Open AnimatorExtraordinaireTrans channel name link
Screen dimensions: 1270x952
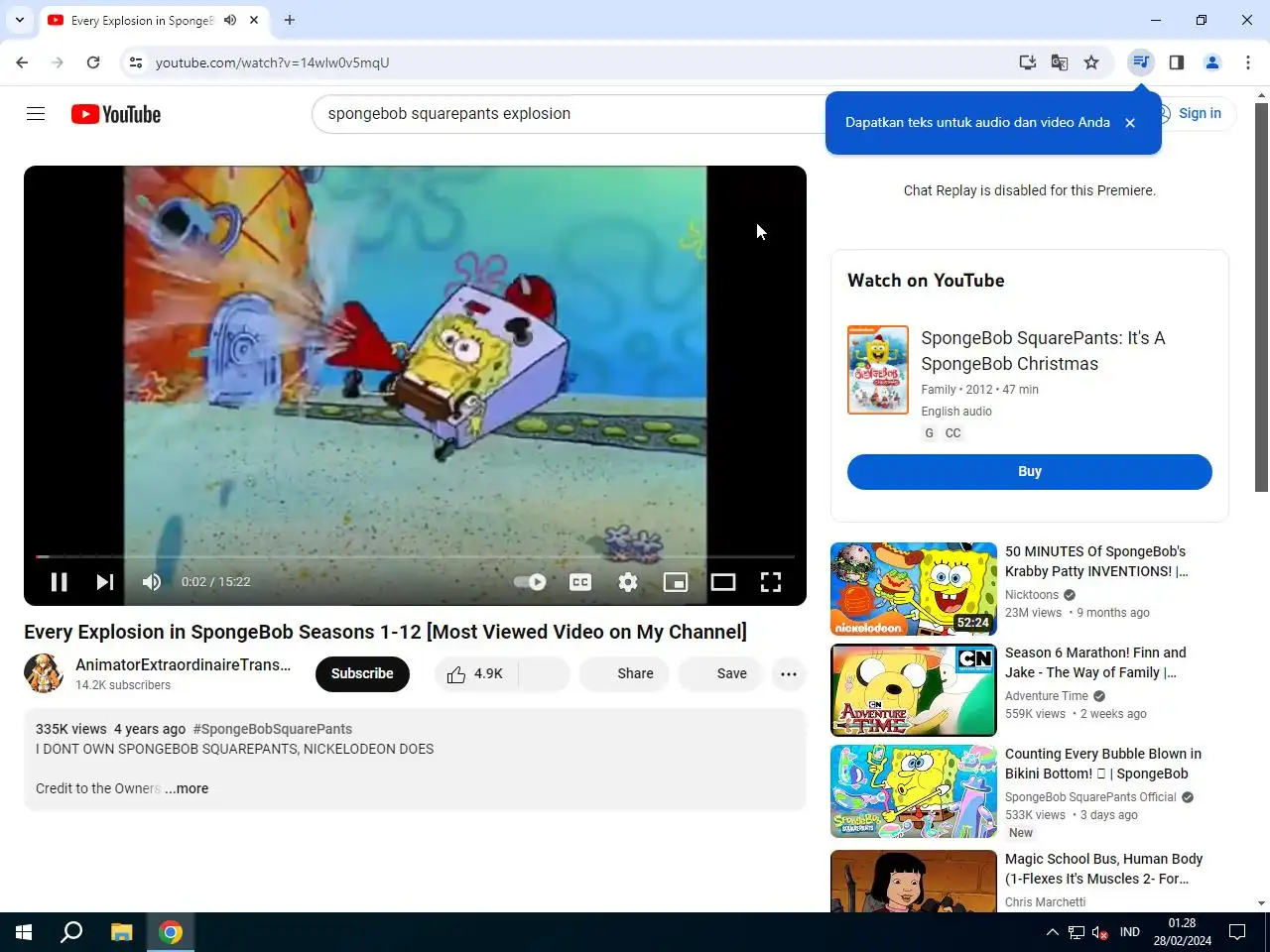(184, 664)
